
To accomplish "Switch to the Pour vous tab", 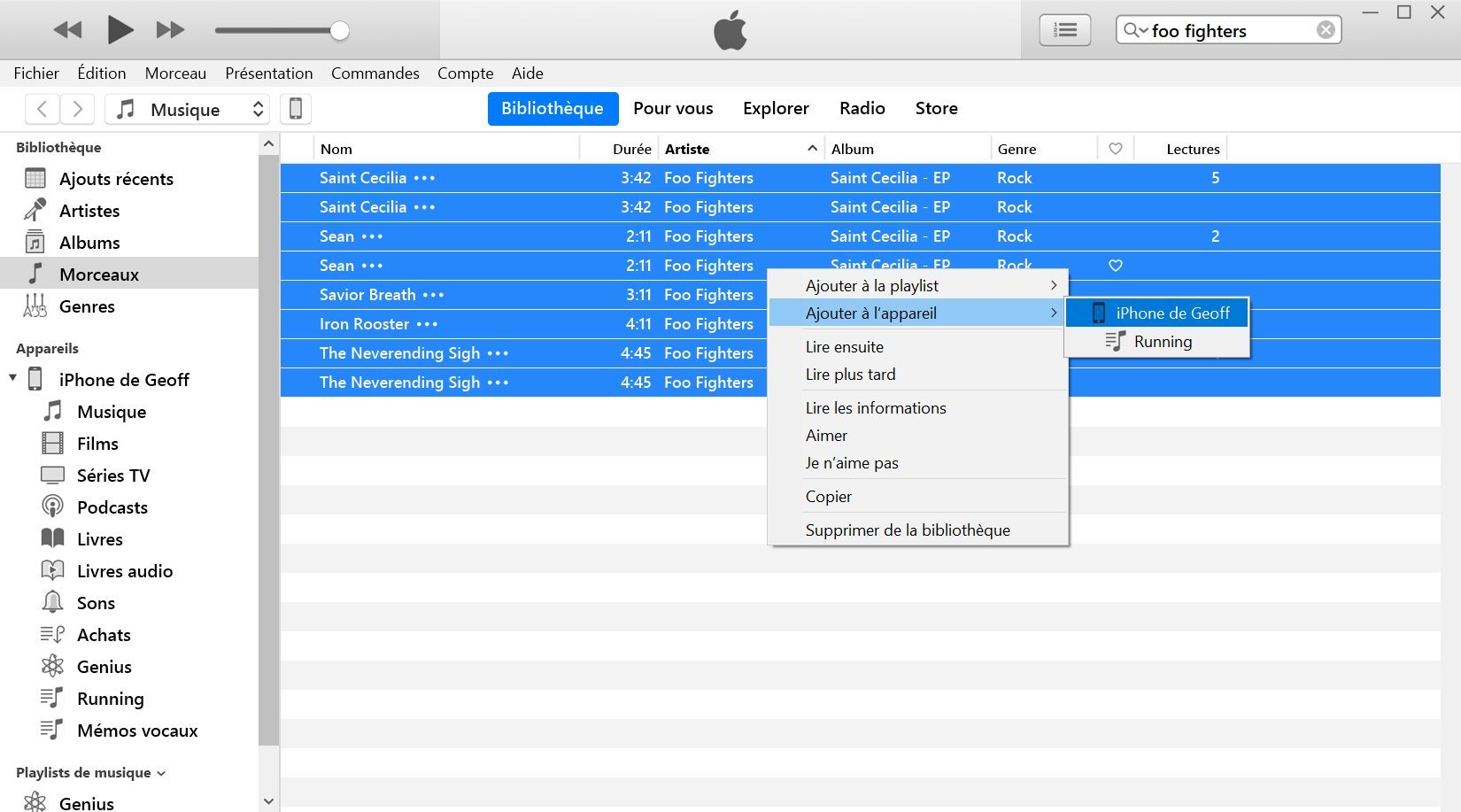I will tap(673, 108).
